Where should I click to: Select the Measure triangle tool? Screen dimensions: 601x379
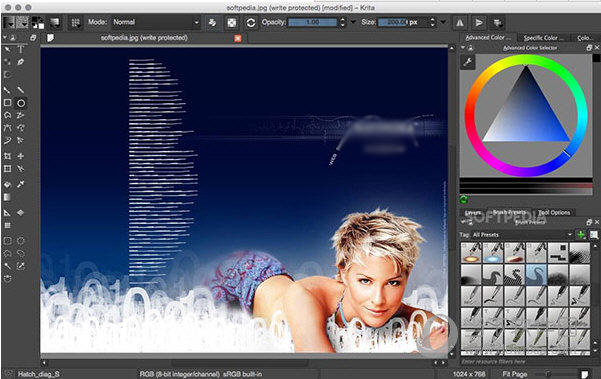pos(7,213)
